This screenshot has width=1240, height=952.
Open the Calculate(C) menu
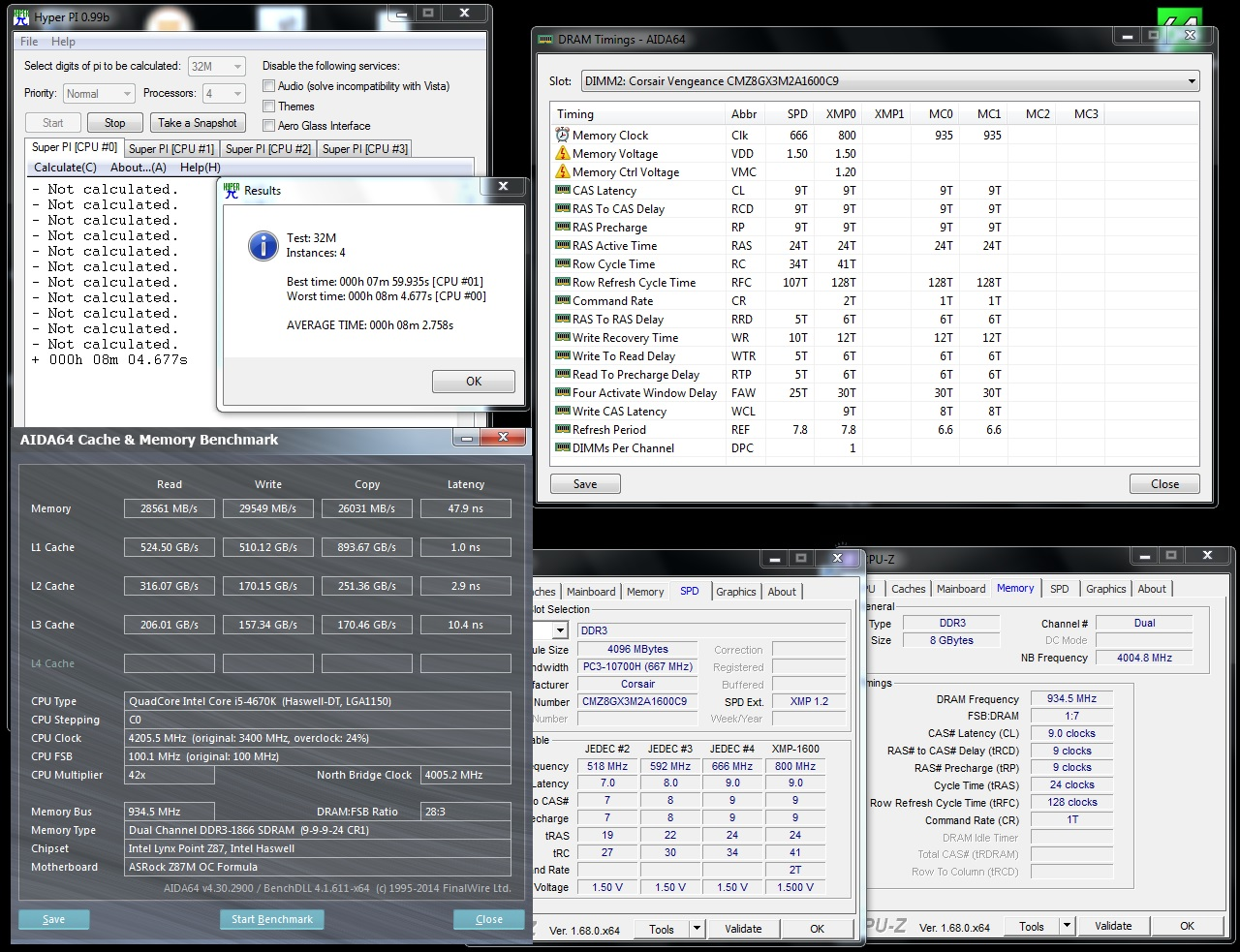pos(65,168)
